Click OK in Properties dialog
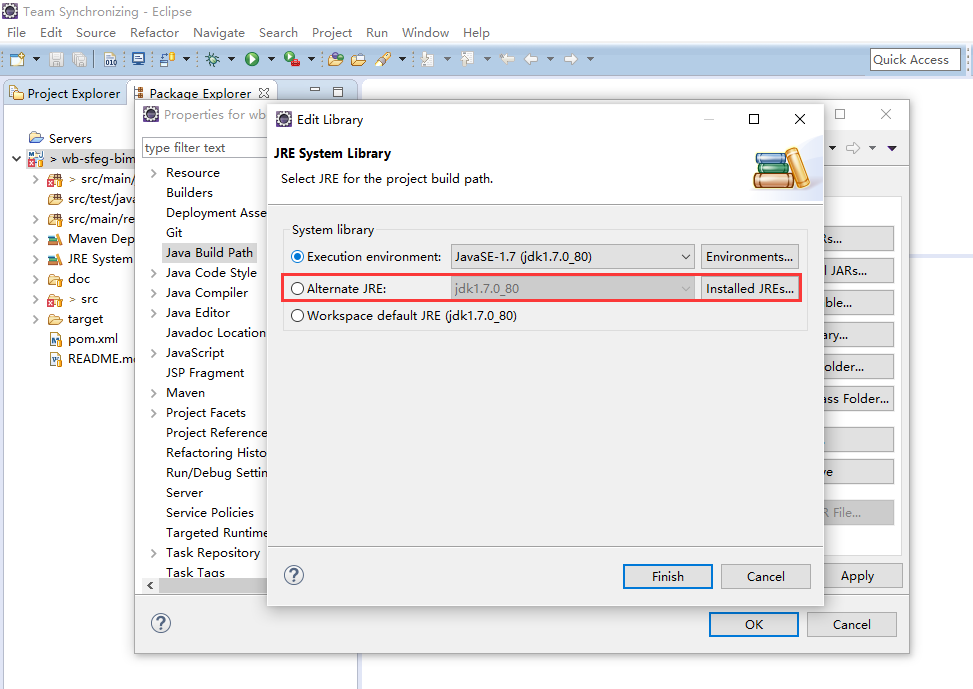 point(754,624)
